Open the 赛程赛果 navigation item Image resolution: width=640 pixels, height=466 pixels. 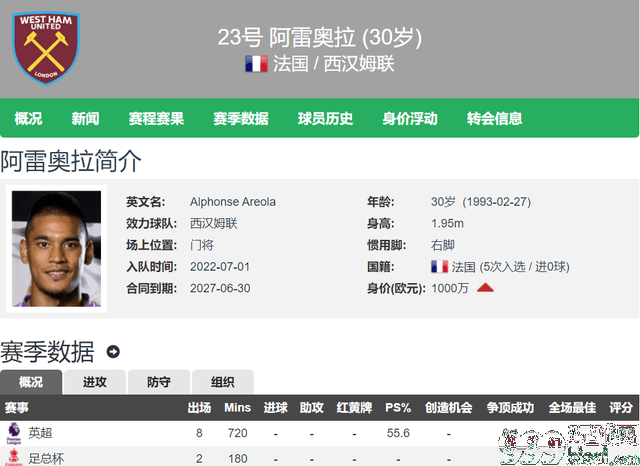tap(156, 118)
